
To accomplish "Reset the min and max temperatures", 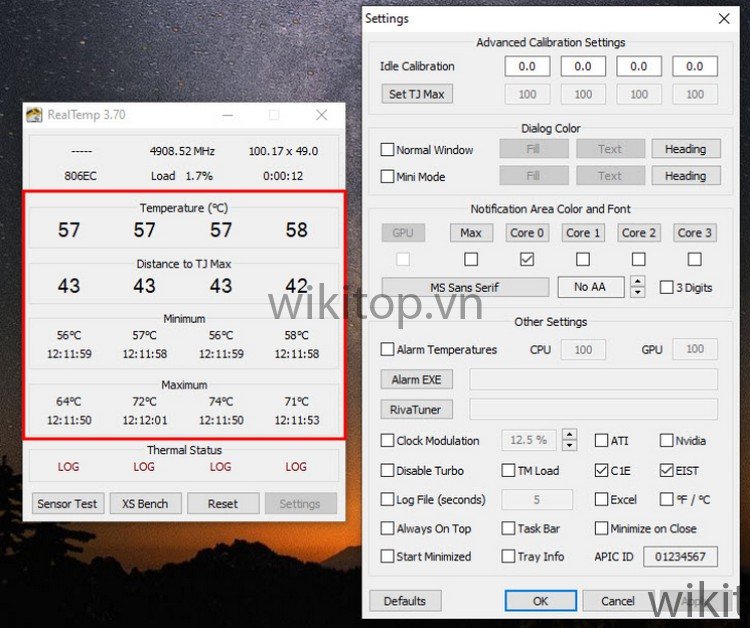I will click(x=222, y=503).
